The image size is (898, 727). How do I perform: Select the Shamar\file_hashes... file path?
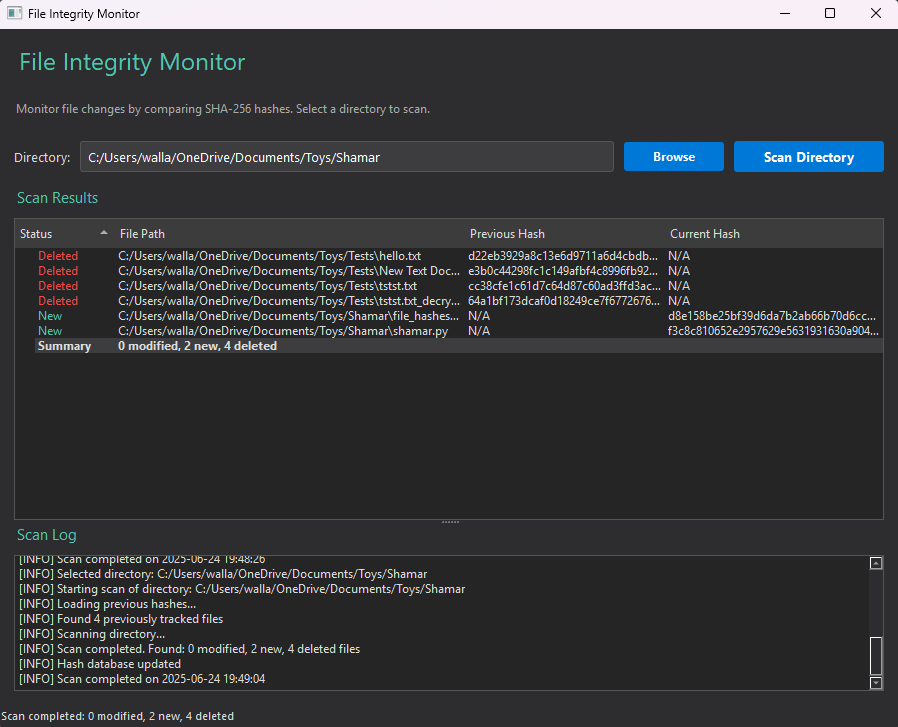(288, 316)
